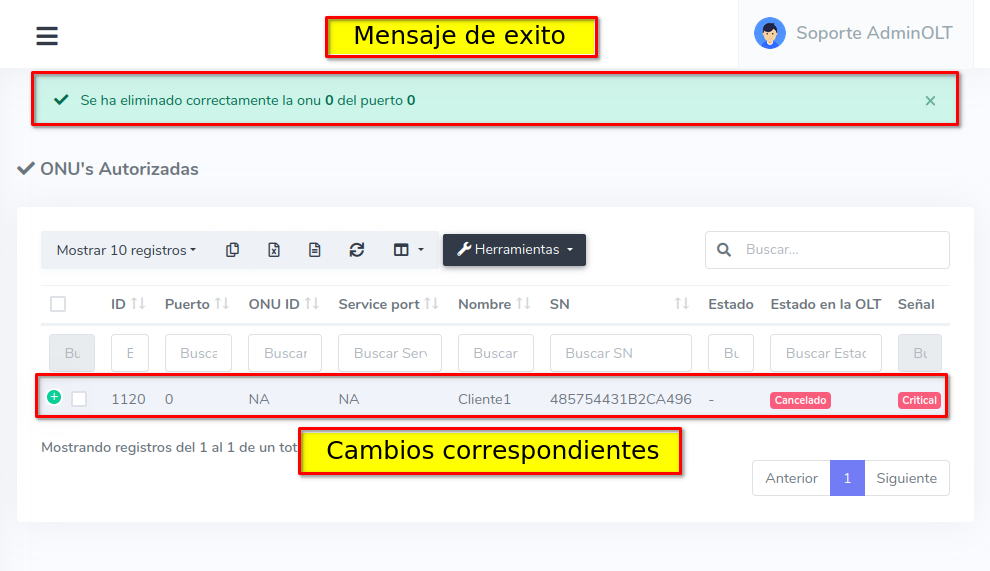Dismiss the success alert message
990x571 pixels.
point(930,100)
